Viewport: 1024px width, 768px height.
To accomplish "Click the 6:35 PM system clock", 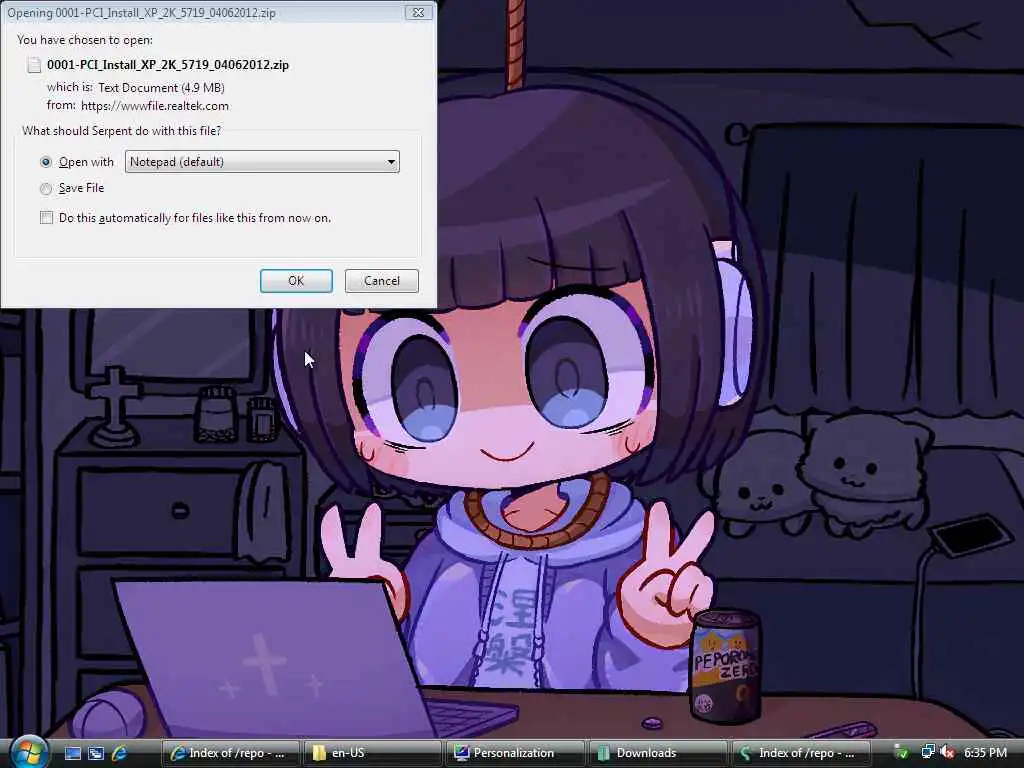I will 985,753.
